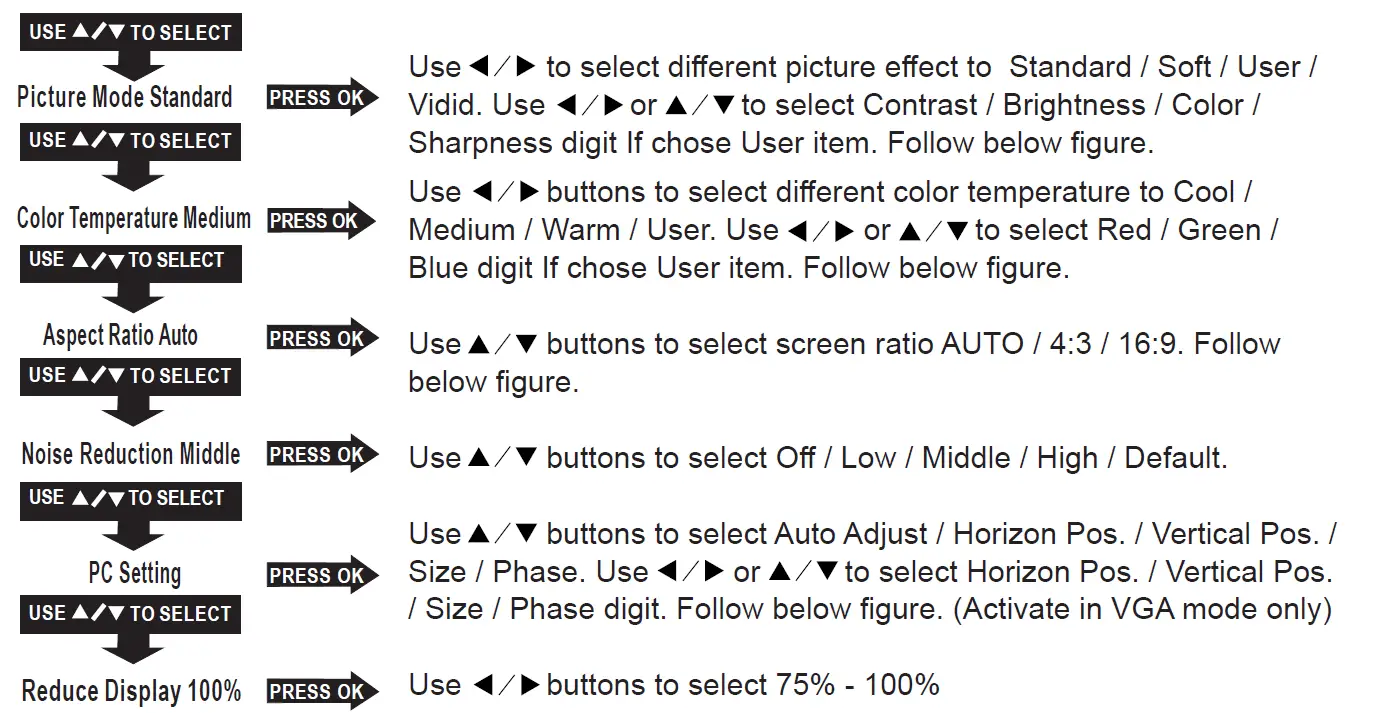Choose the Aspect Ratio Auto menu entry
This screenshot has height=713, width=1382.
[121, 336]
